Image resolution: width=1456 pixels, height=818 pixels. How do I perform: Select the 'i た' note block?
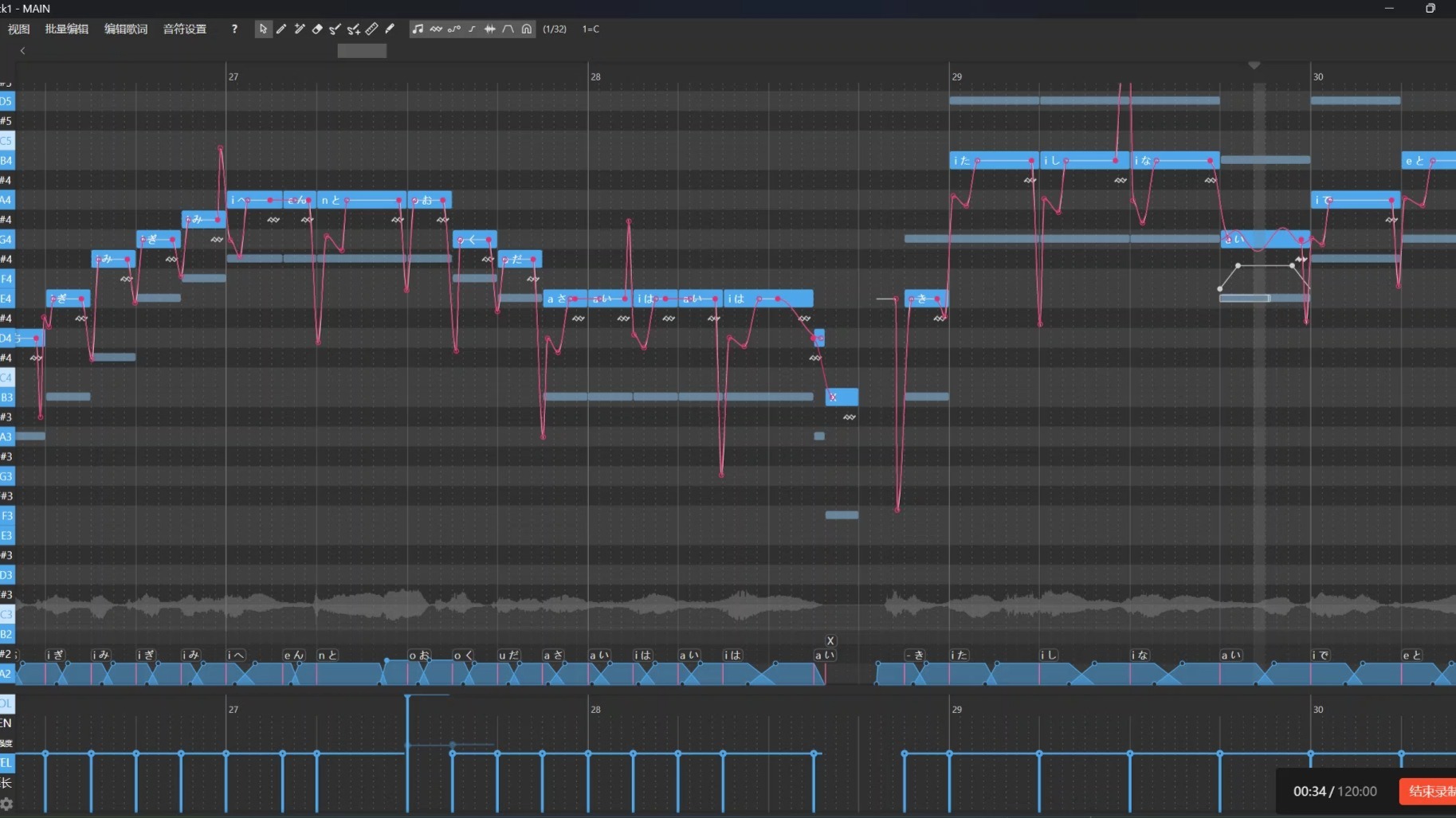coord(994,160)
